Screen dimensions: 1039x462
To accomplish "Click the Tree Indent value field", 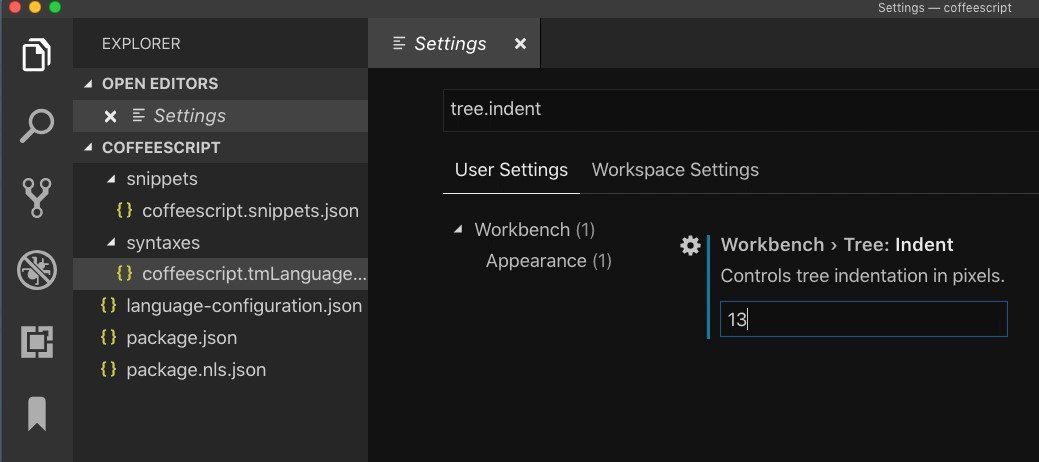I will [863, 319].
